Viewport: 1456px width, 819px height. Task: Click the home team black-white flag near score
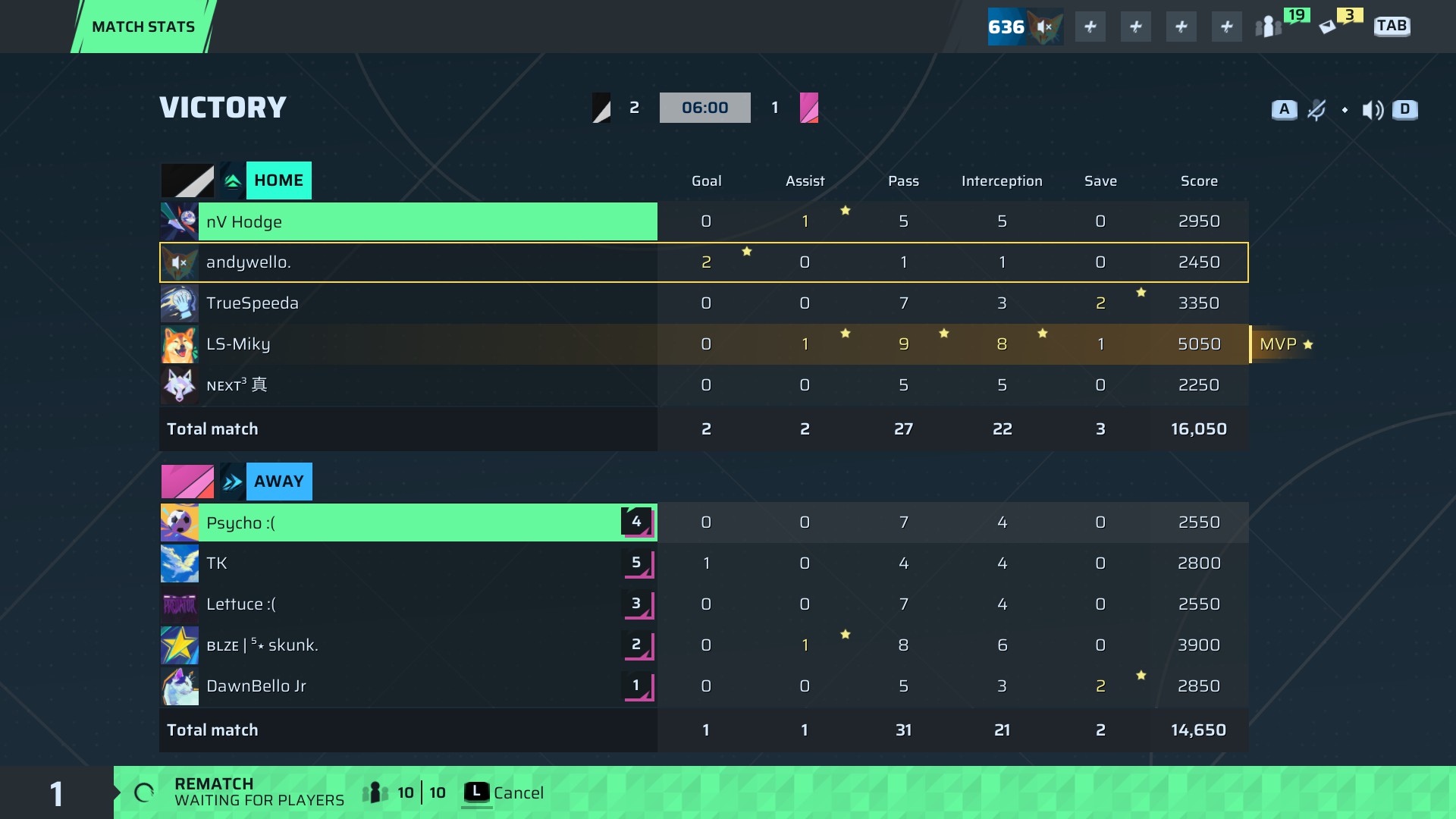[601, 108]
